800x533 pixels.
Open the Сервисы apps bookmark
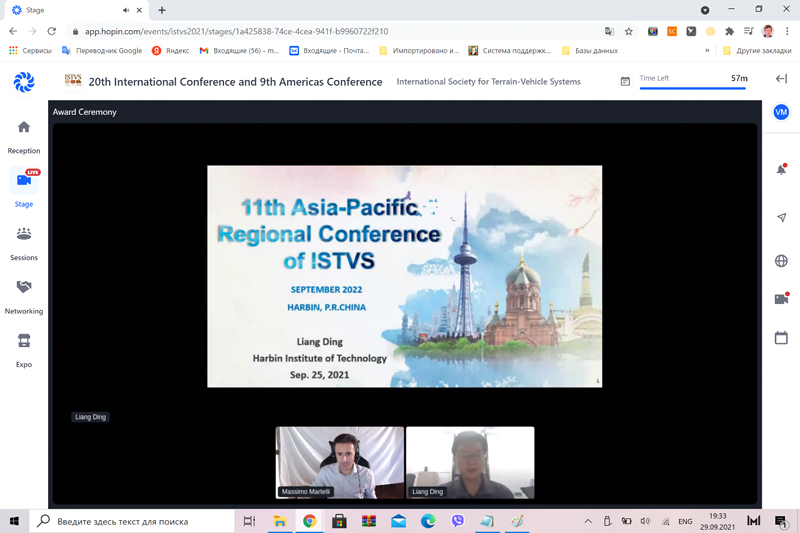point(30,50)
